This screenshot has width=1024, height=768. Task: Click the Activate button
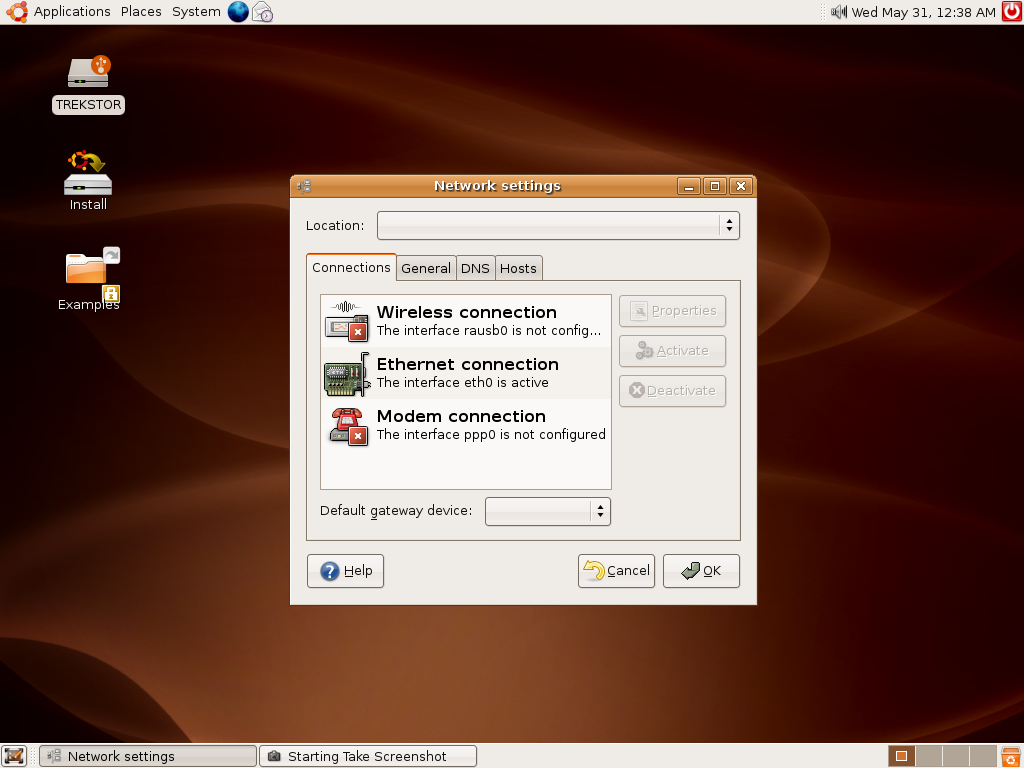(x=673, y=351)
